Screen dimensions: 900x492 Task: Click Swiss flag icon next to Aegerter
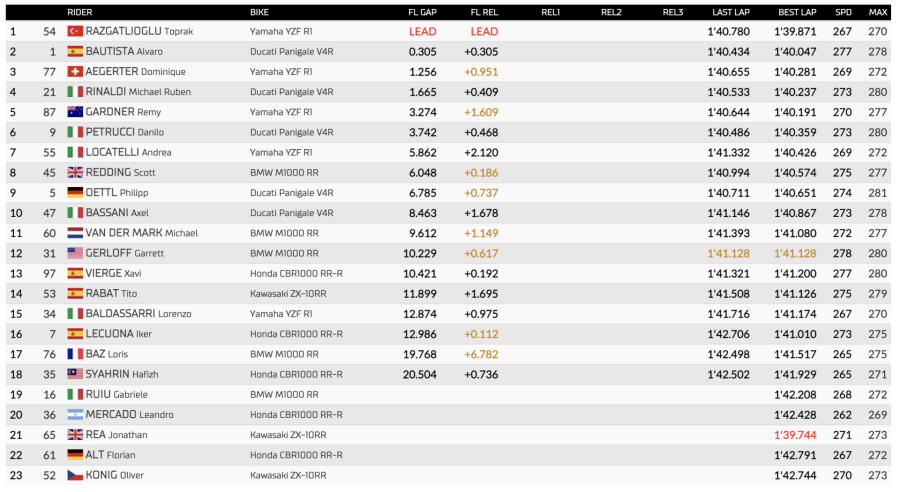[74, 72]
